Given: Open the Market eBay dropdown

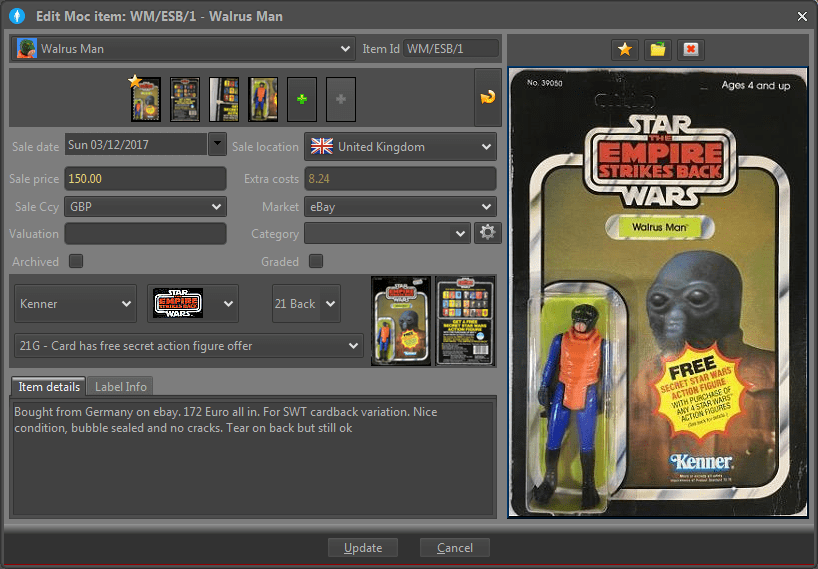Looking at the screenshot, I should point(400,207).
